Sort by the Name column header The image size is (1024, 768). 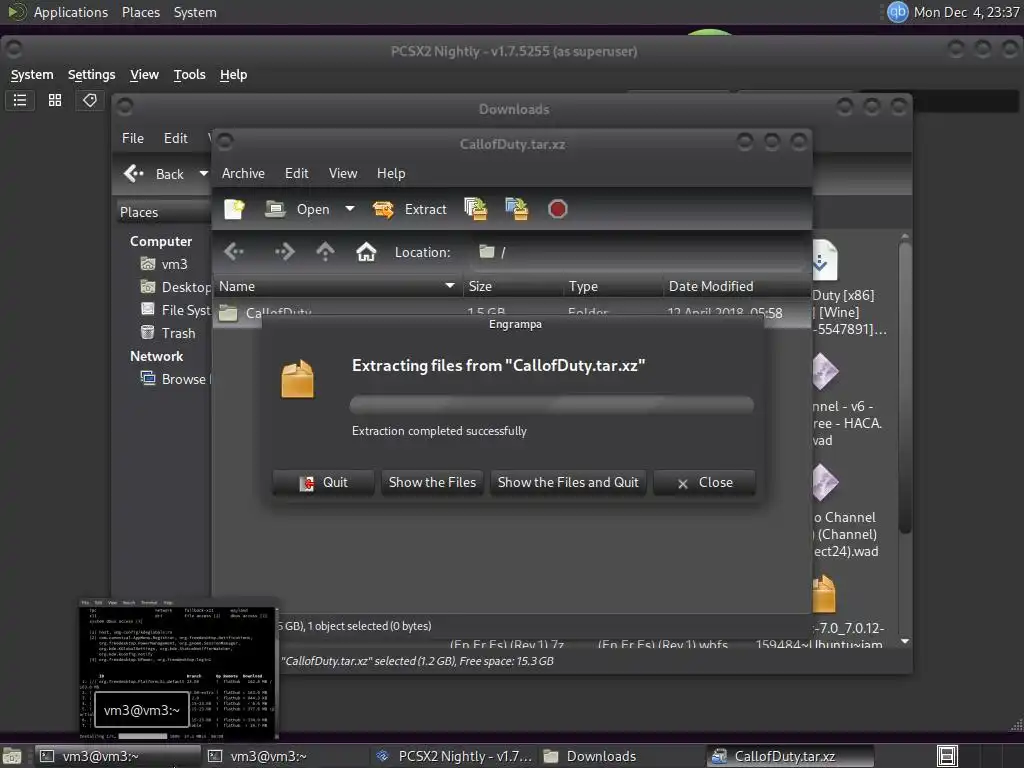(338, 286)
